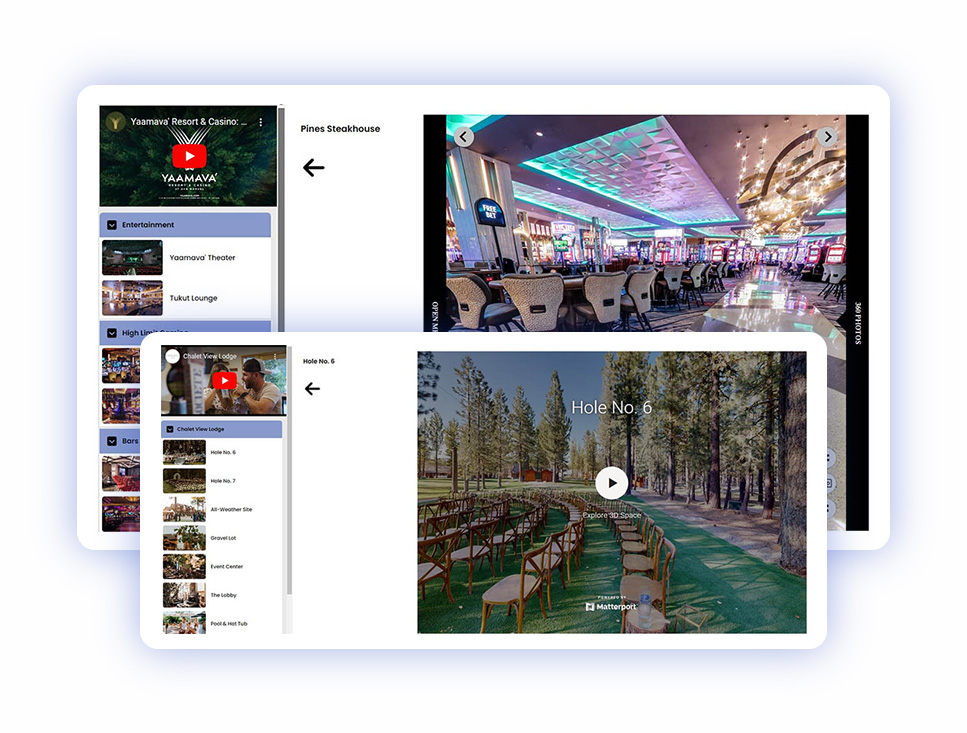The width and height of the screenshot is (967, 733).
Task: Toggle the High Limit Gaming section chevron
Action: 112,333
